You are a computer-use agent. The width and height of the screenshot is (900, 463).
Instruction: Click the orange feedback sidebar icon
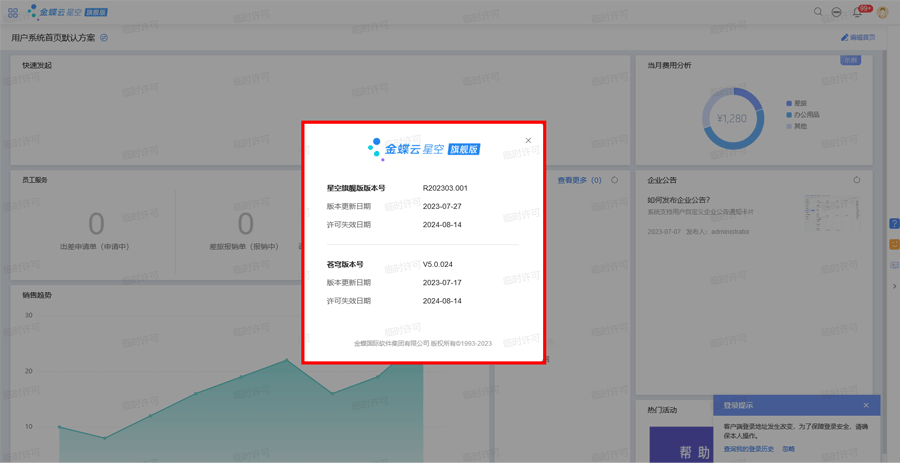click(894, 244)
